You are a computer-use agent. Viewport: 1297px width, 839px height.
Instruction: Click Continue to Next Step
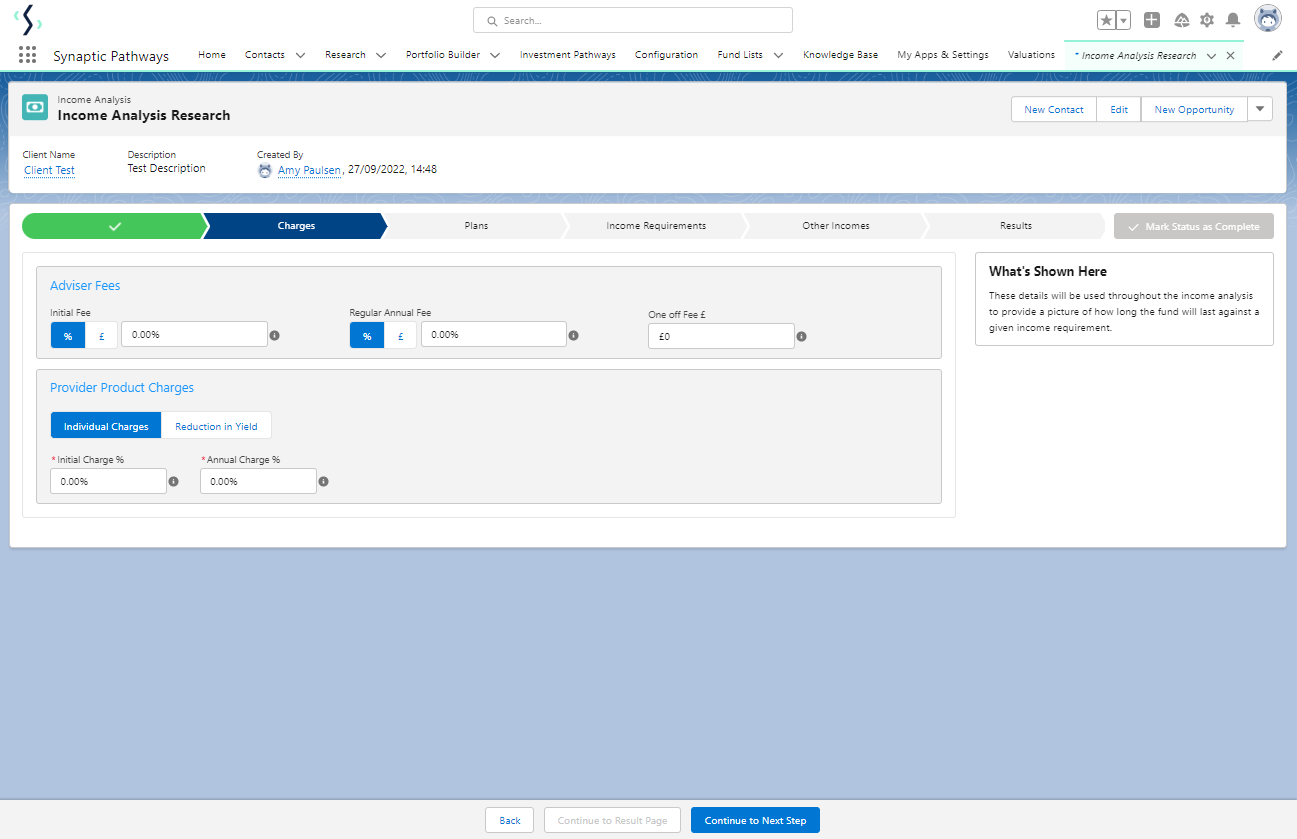tap(755, 820)
